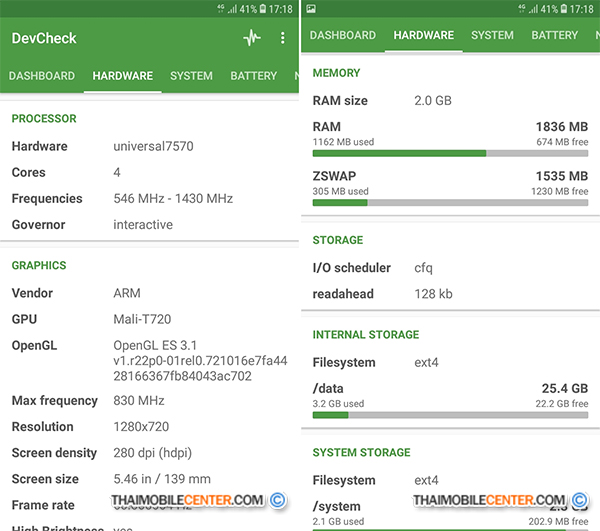Tap the GPU value Mali-T720
Screen dimensions: 600x531
click(142, 319)
